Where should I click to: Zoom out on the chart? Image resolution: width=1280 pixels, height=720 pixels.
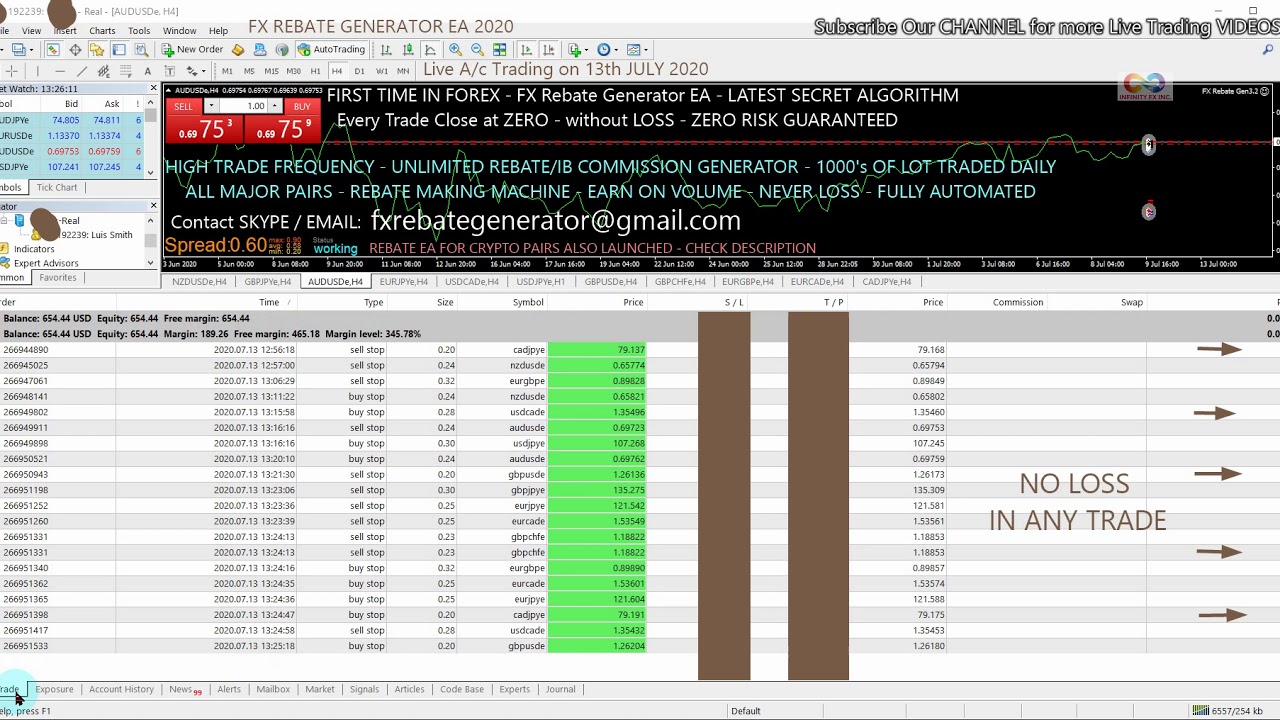tap(477, 49)
